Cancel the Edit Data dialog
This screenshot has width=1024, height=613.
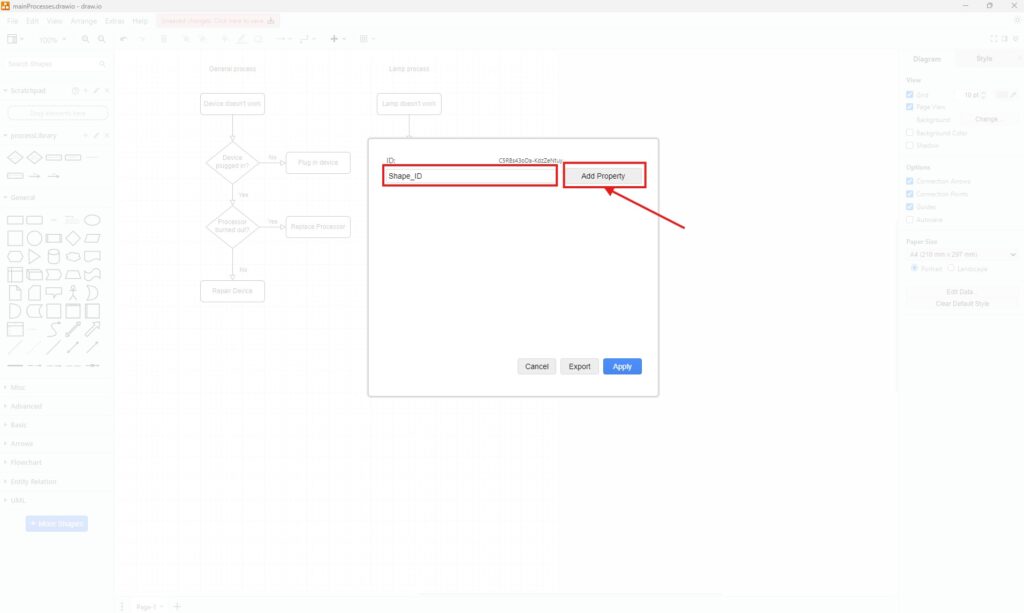coord(536,366)
